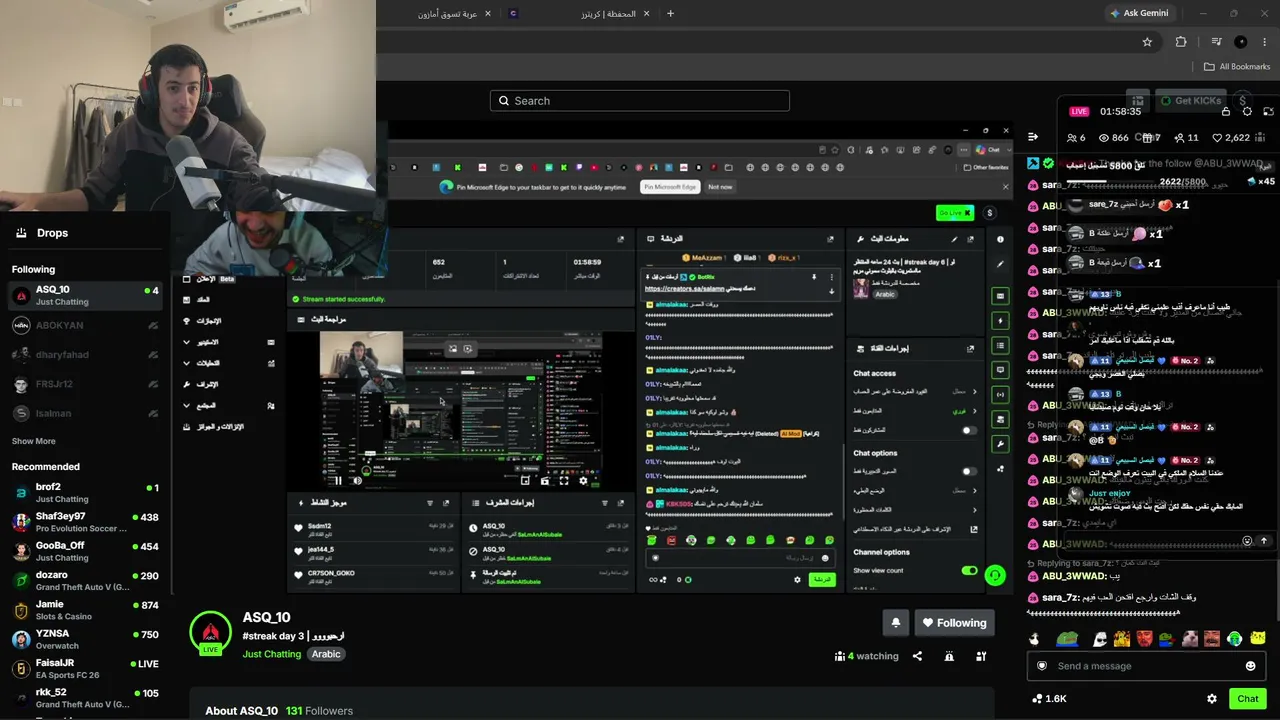Image resolution: width=1280 pixels, height=720 pixels.
Task: Click the pin icon on the dashboard pinned message
Action: tap(814, 277)
